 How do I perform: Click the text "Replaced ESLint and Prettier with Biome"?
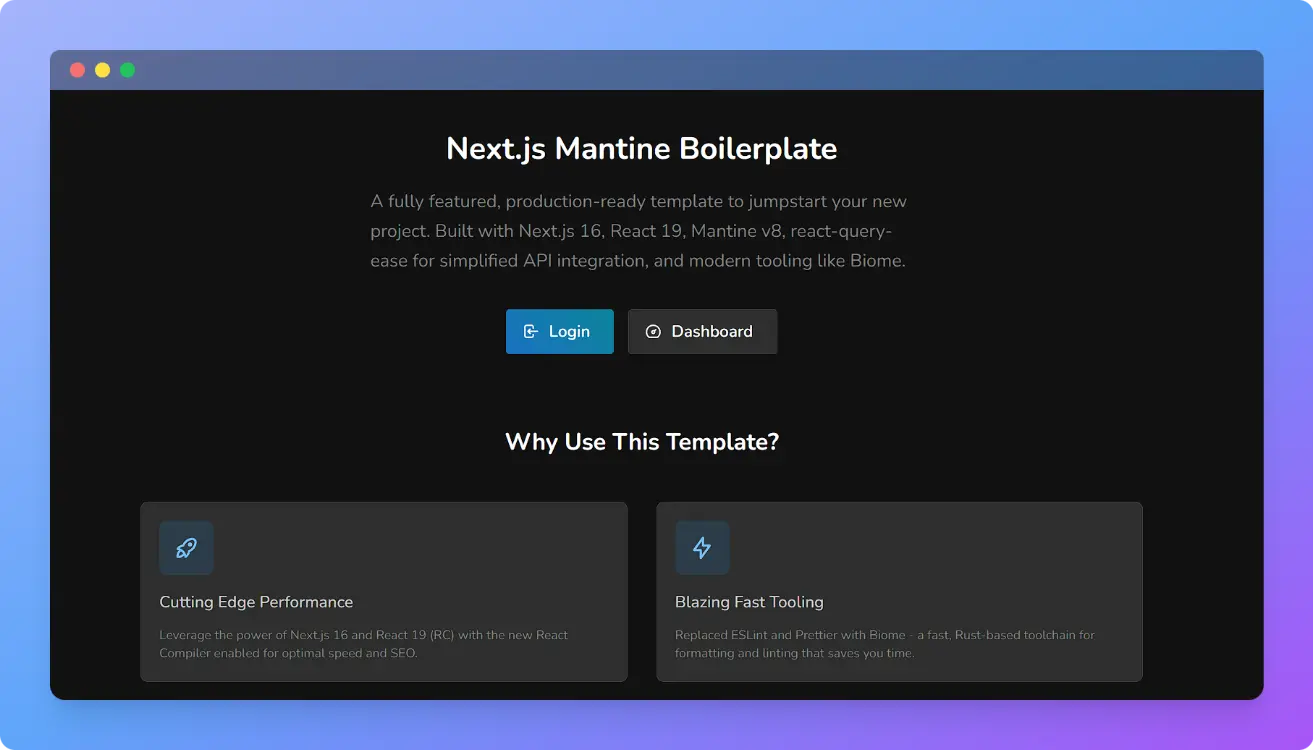(x=885, y=644)
